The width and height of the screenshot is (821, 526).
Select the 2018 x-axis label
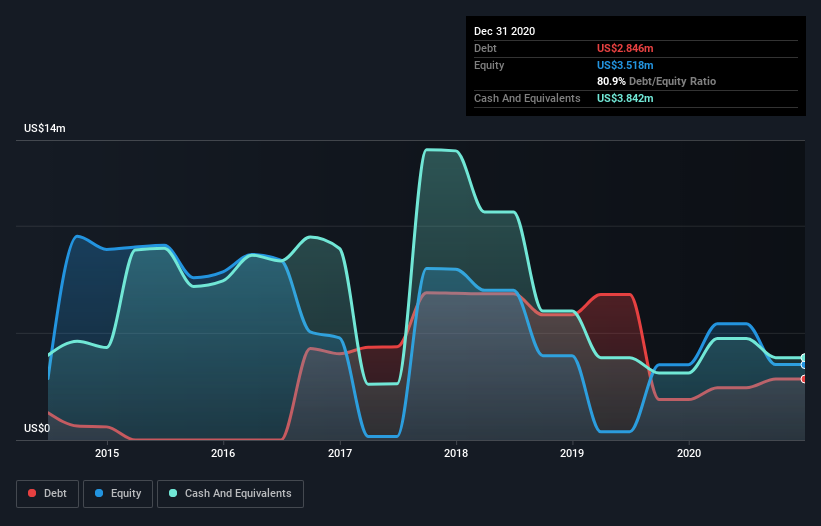click(456, 453)
